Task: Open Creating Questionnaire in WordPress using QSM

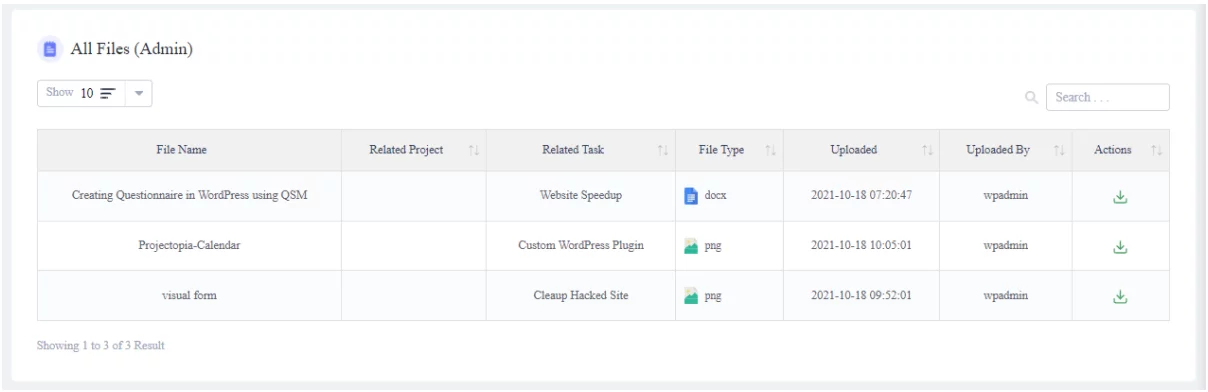Action: click(x=190, y=196)
